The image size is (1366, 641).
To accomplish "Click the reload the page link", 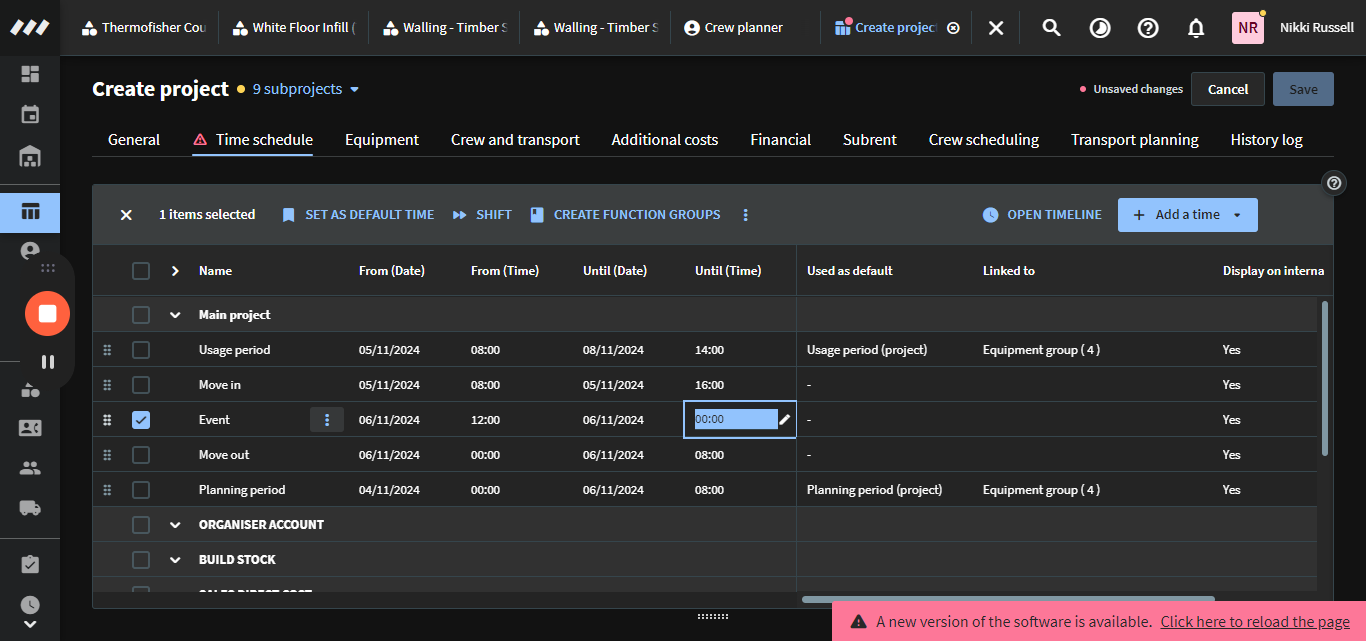I will pos(1254,622).
